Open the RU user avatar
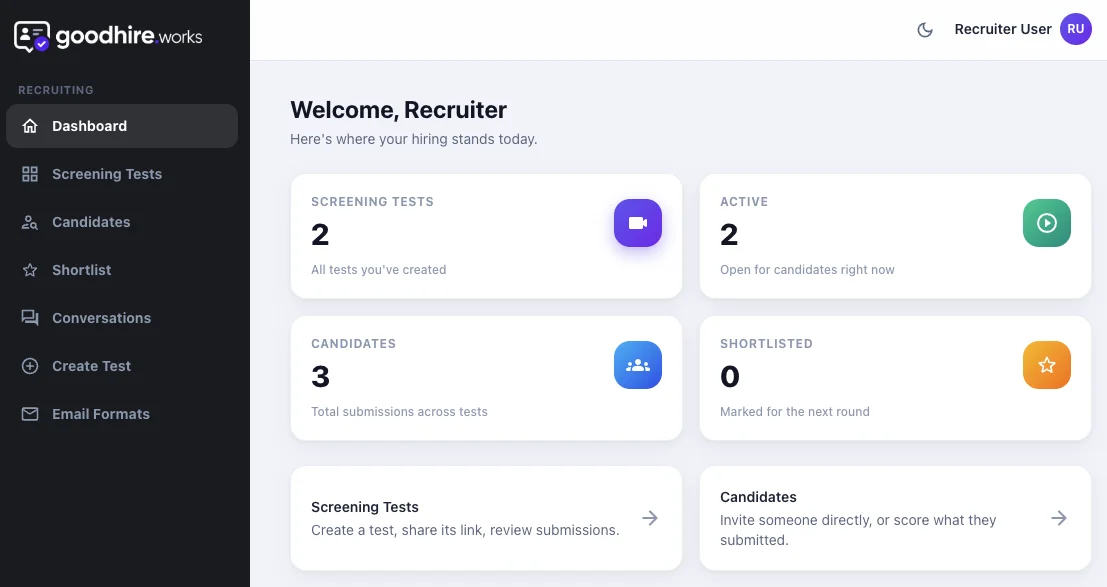The image size is (1107, 587). (1076, 29)
